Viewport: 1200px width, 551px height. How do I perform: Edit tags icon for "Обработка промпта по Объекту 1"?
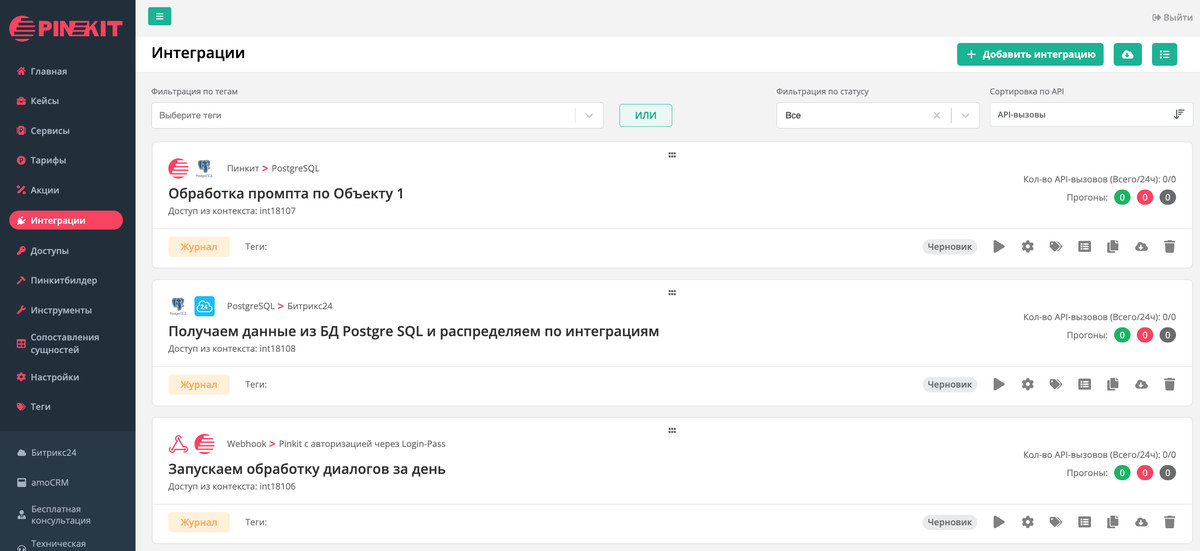[x=1056, y=246]
